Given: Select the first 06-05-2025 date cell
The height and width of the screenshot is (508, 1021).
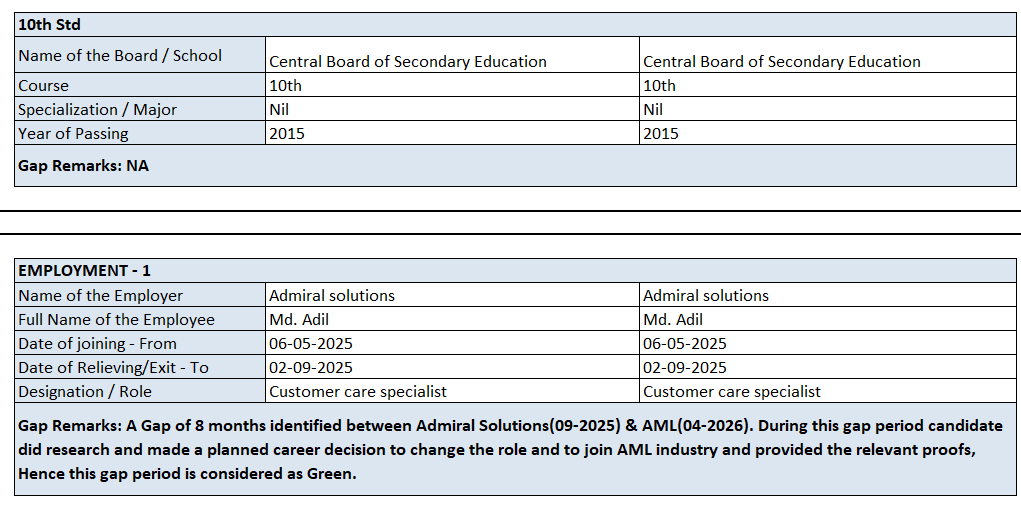Looking at the screenshot, I should [453, 343].
